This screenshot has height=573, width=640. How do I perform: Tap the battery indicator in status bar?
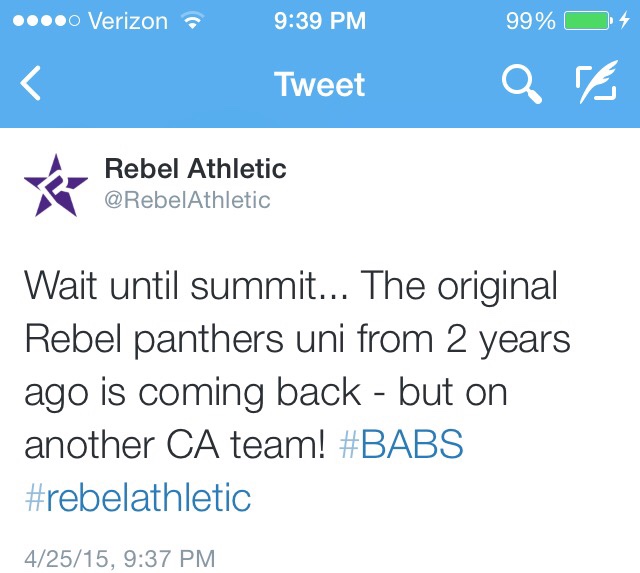pyautogui.click(x=589, y=20)
